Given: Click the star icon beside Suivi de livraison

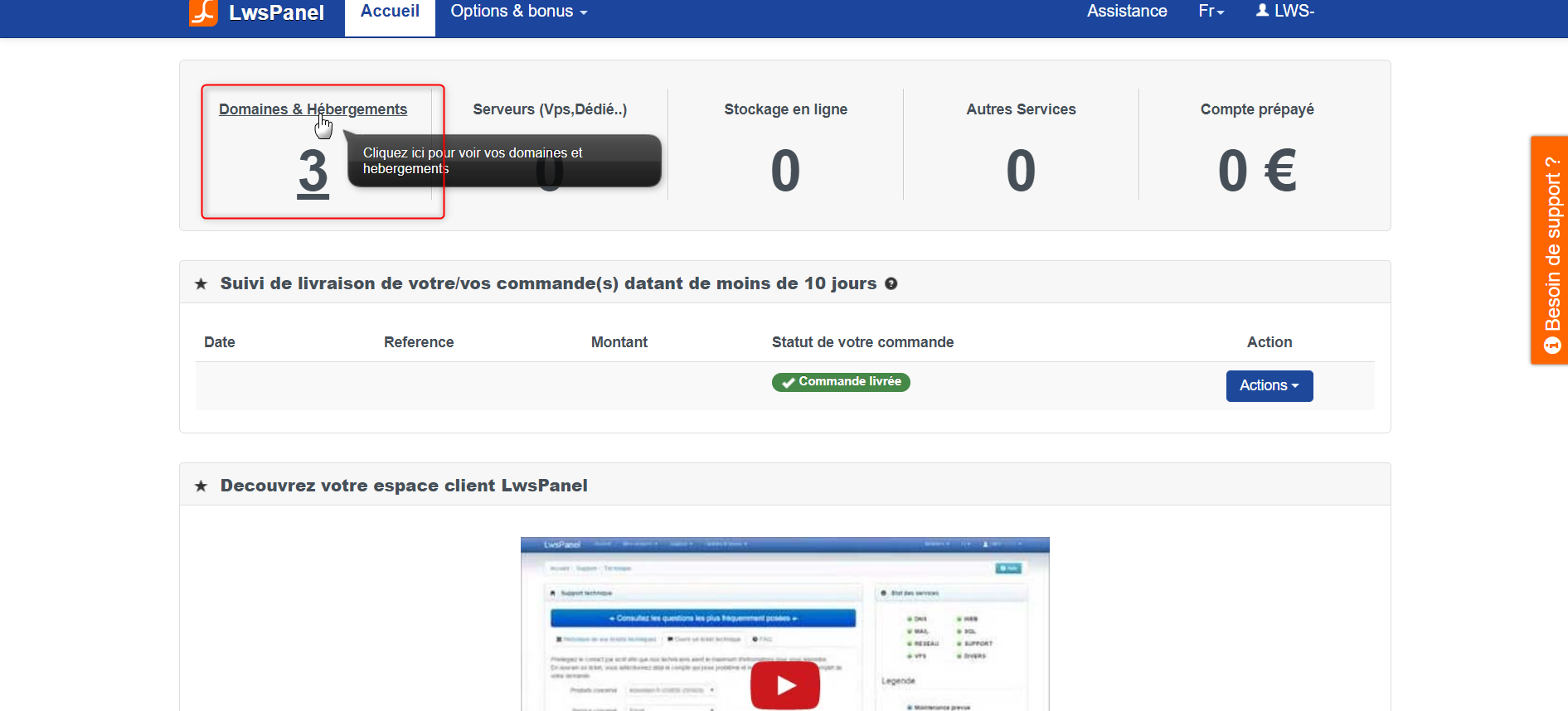Looking at the screenshot, I should click(201, 284).
